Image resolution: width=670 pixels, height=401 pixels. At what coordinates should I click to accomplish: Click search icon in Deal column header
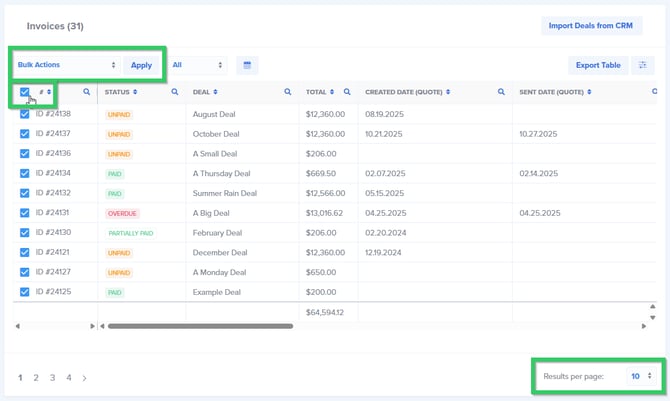coord(288,92)
